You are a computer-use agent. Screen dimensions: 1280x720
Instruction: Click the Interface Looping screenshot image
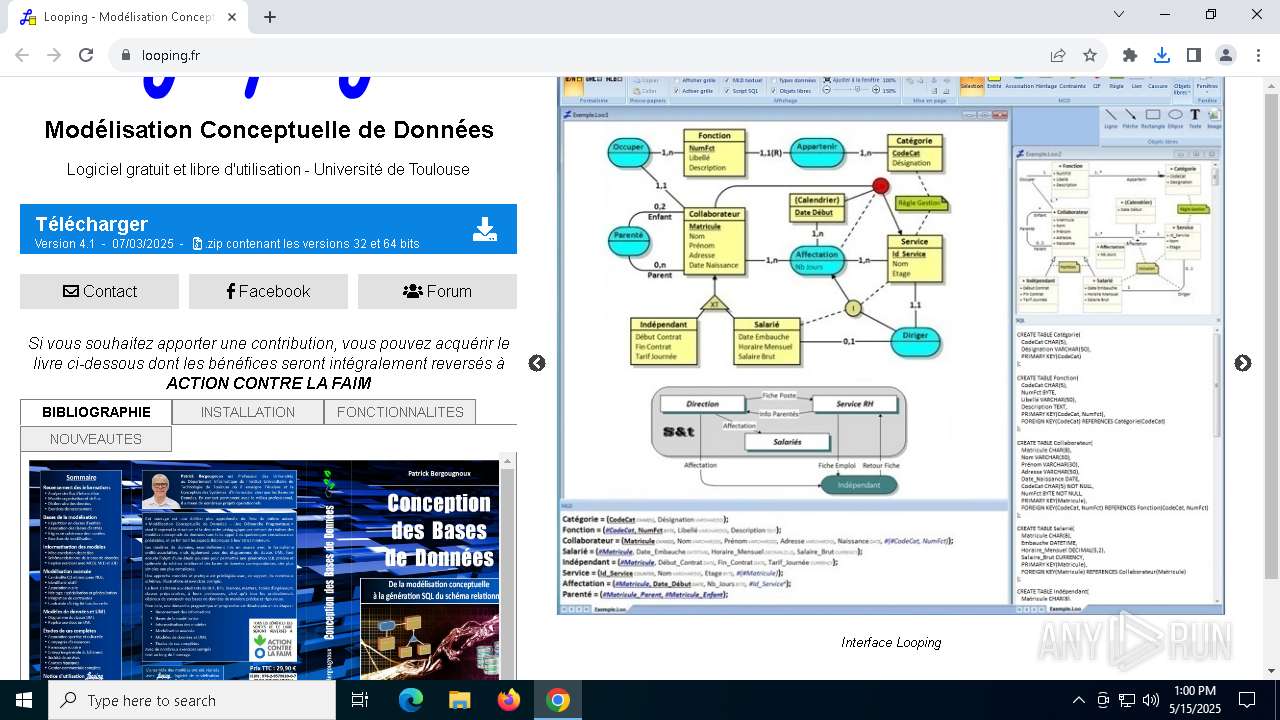point(891,346)
